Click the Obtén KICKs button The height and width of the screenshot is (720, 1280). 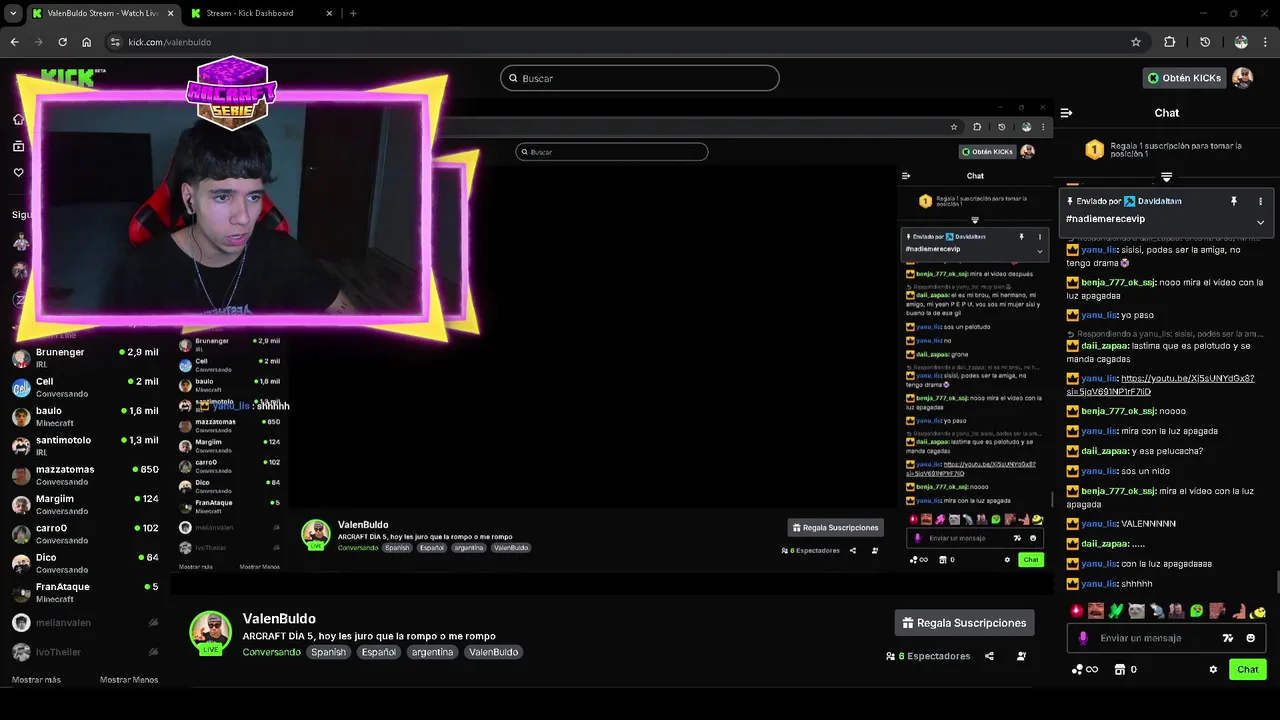coord(1184,78)
